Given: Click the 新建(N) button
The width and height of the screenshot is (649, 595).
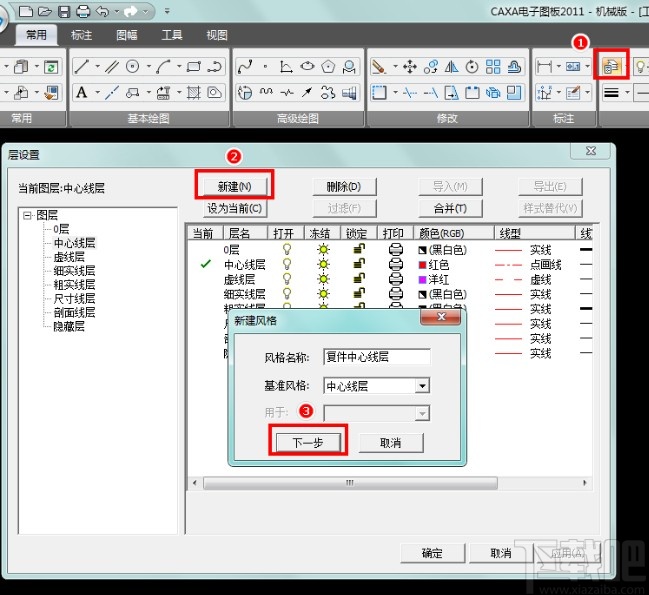Looking at the screenshot, I should (235, 187).
